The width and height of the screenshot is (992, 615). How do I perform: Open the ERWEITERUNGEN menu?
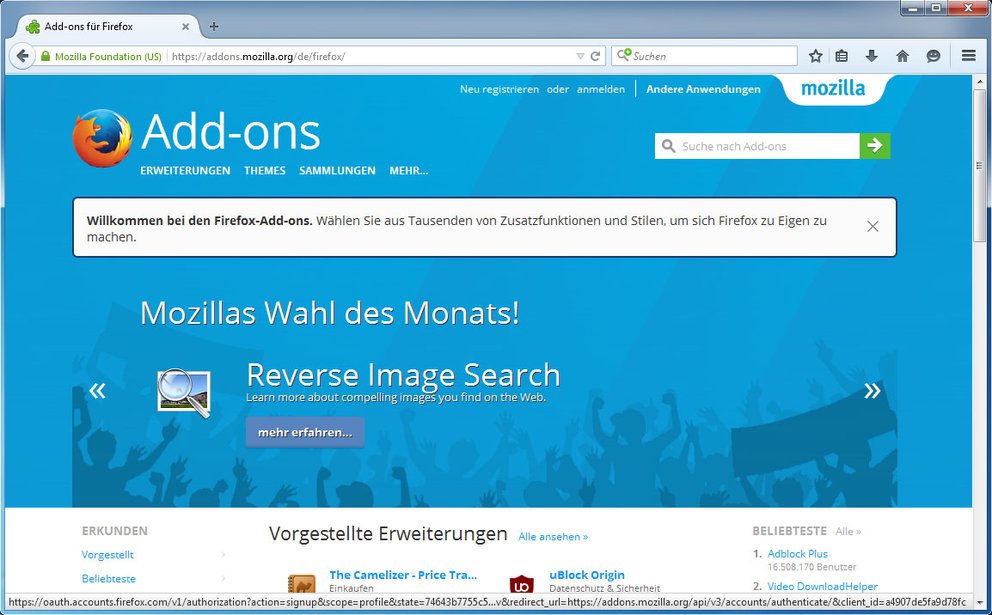tap(185, 171)
